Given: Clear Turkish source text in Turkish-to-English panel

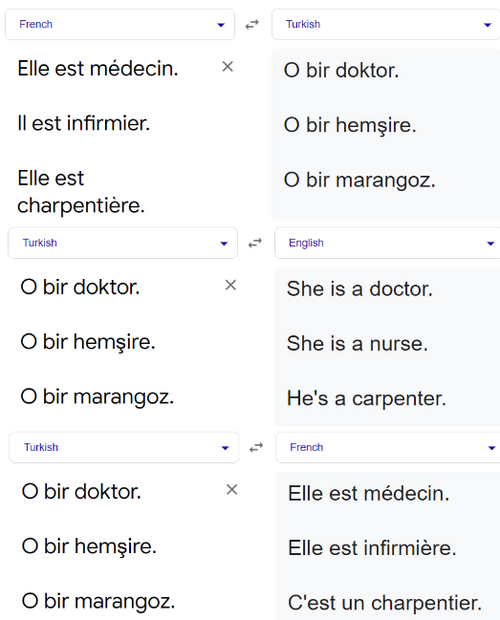Looking at the screenshot, I should pyautogui.click(x=230, y=285).
